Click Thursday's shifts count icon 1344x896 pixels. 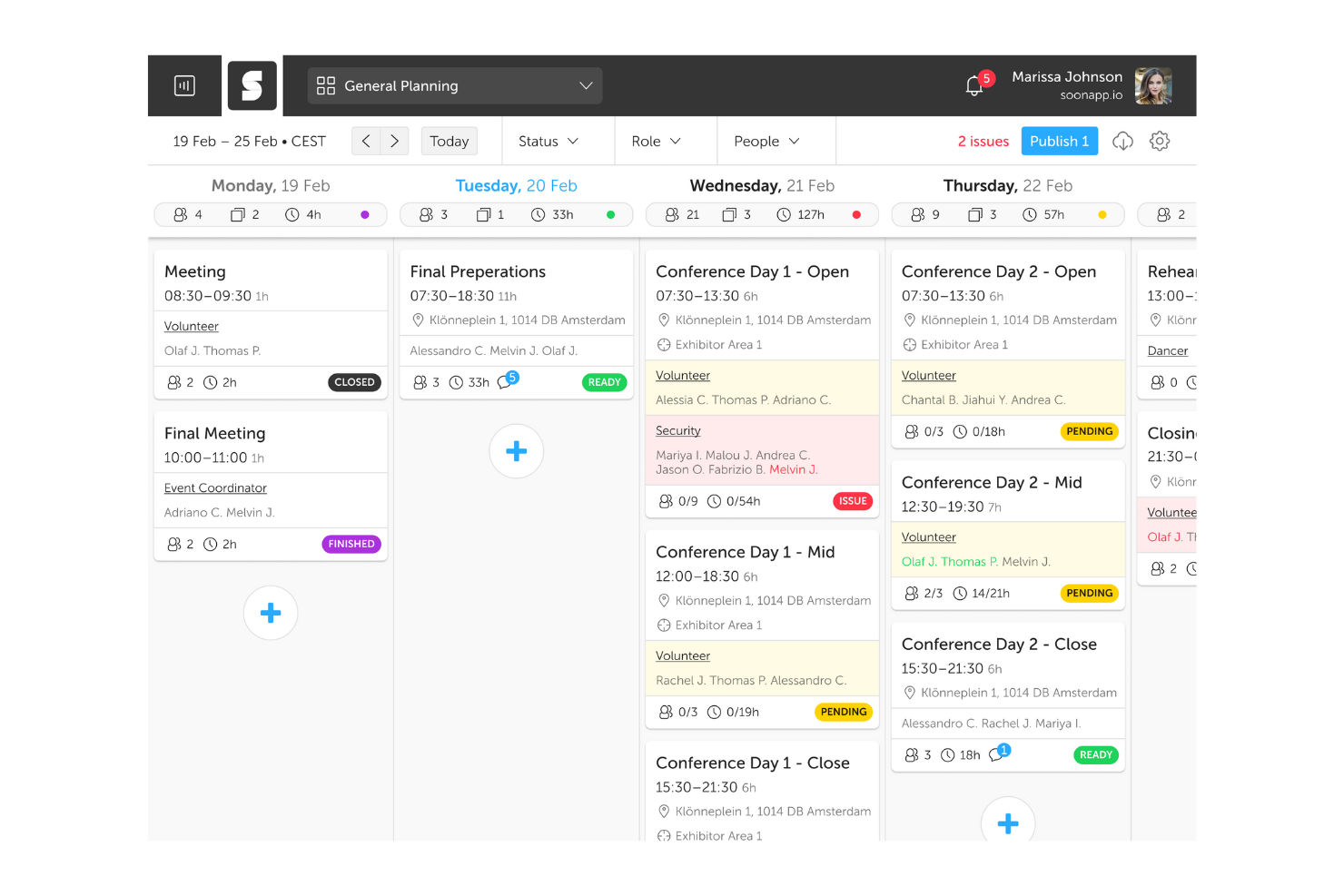click(975, 215)
